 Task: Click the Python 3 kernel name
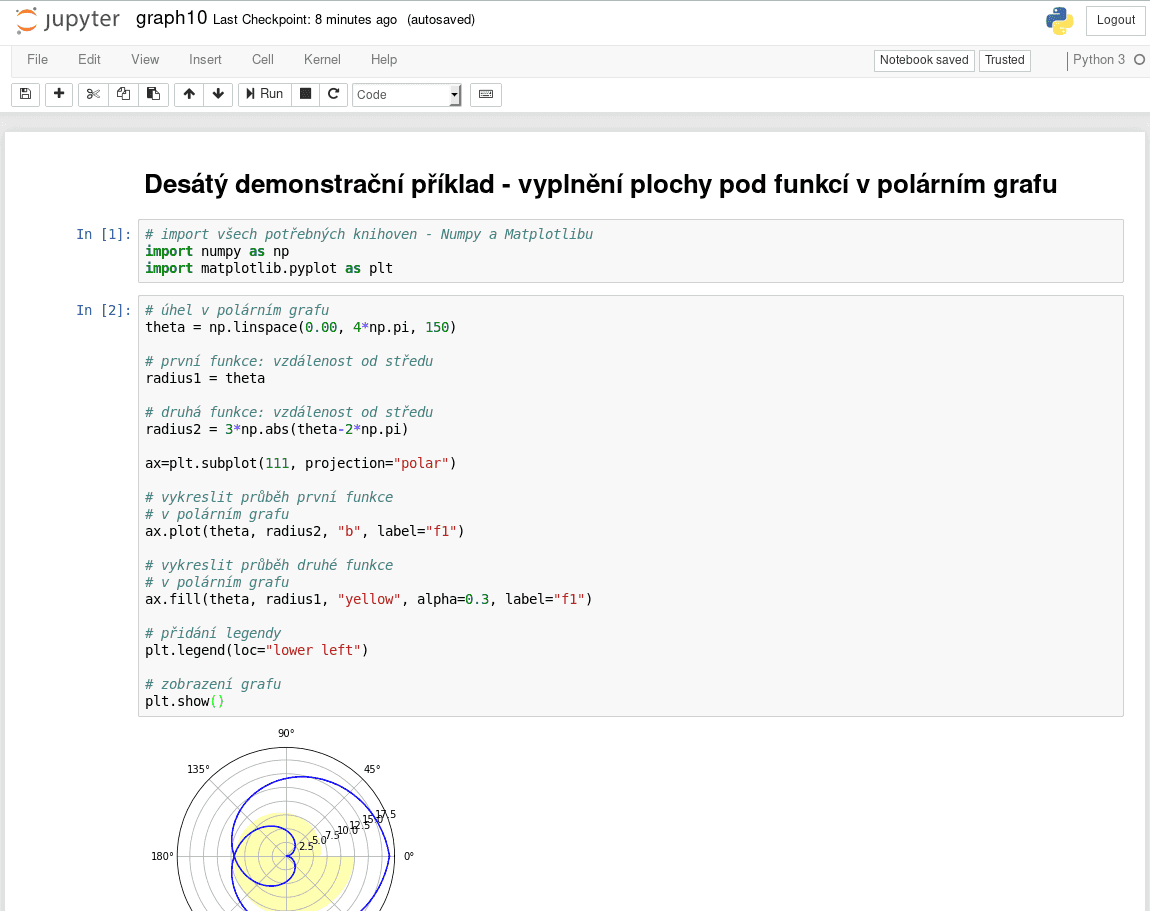pos(1099,59)
